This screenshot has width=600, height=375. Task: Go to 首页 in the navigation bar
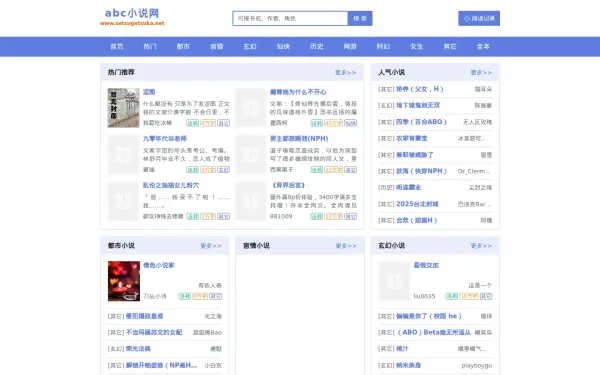point(117,46)
